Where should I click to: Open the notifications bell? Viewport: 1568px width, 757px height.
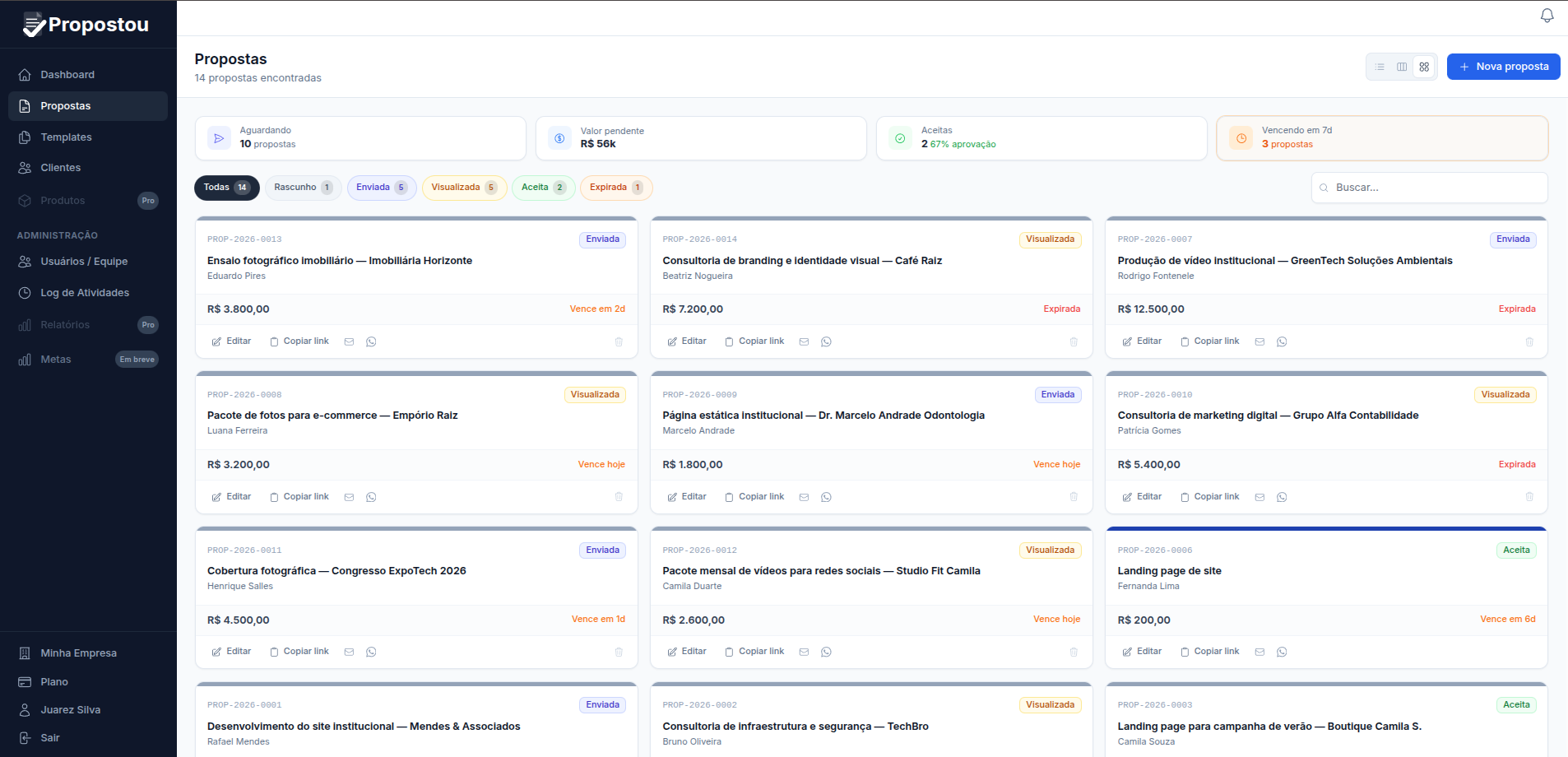coord(1547,16)
